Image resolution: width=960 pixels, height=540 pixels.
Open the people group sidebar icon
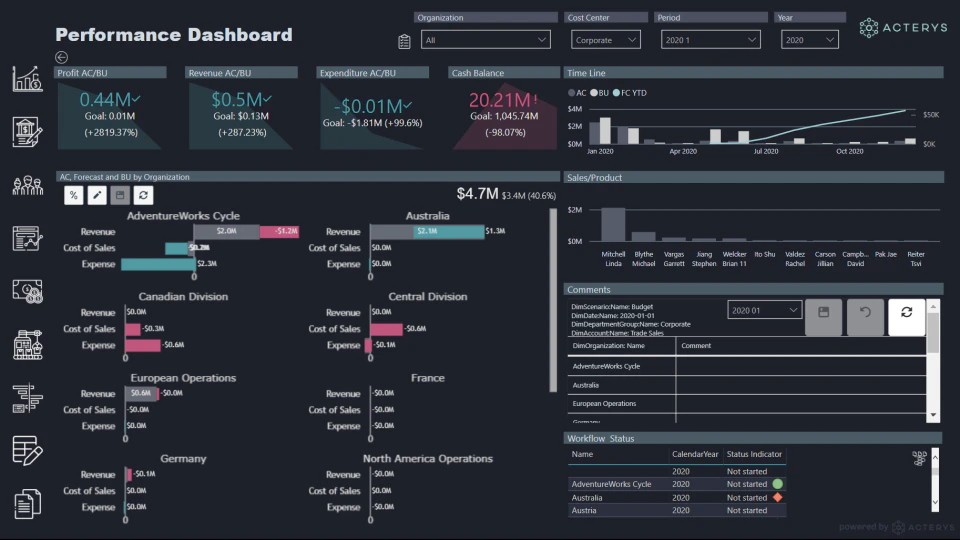point(28,185)
